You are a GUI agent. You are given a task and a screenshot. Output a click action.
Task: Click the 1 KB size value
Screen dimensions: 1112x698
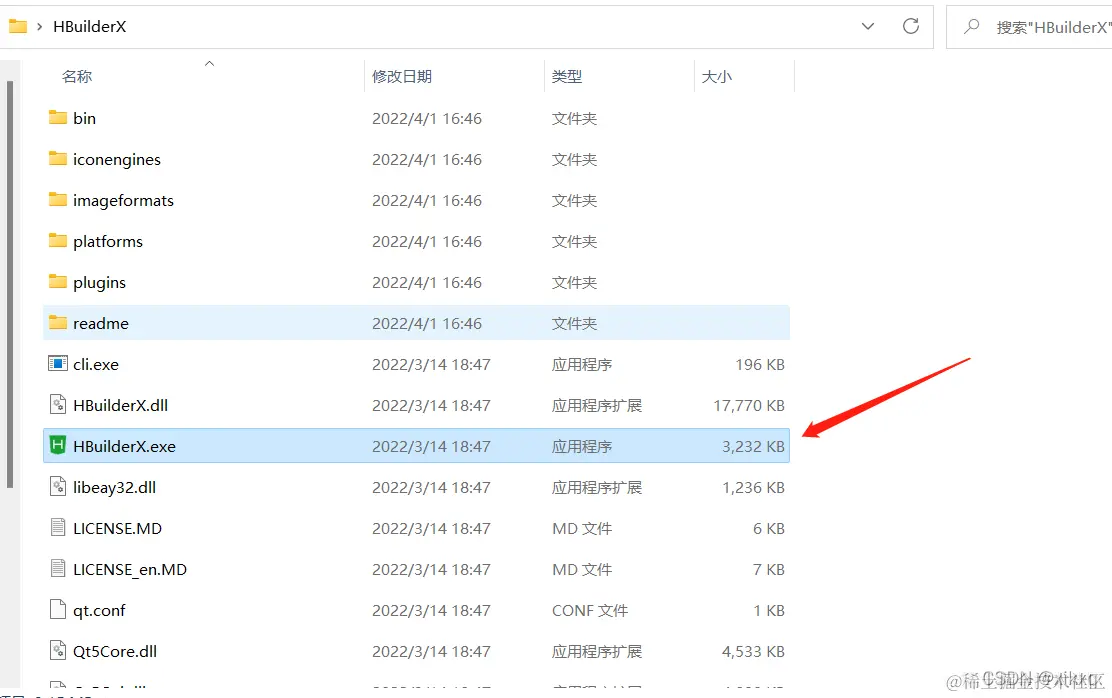tap(769, 611)
